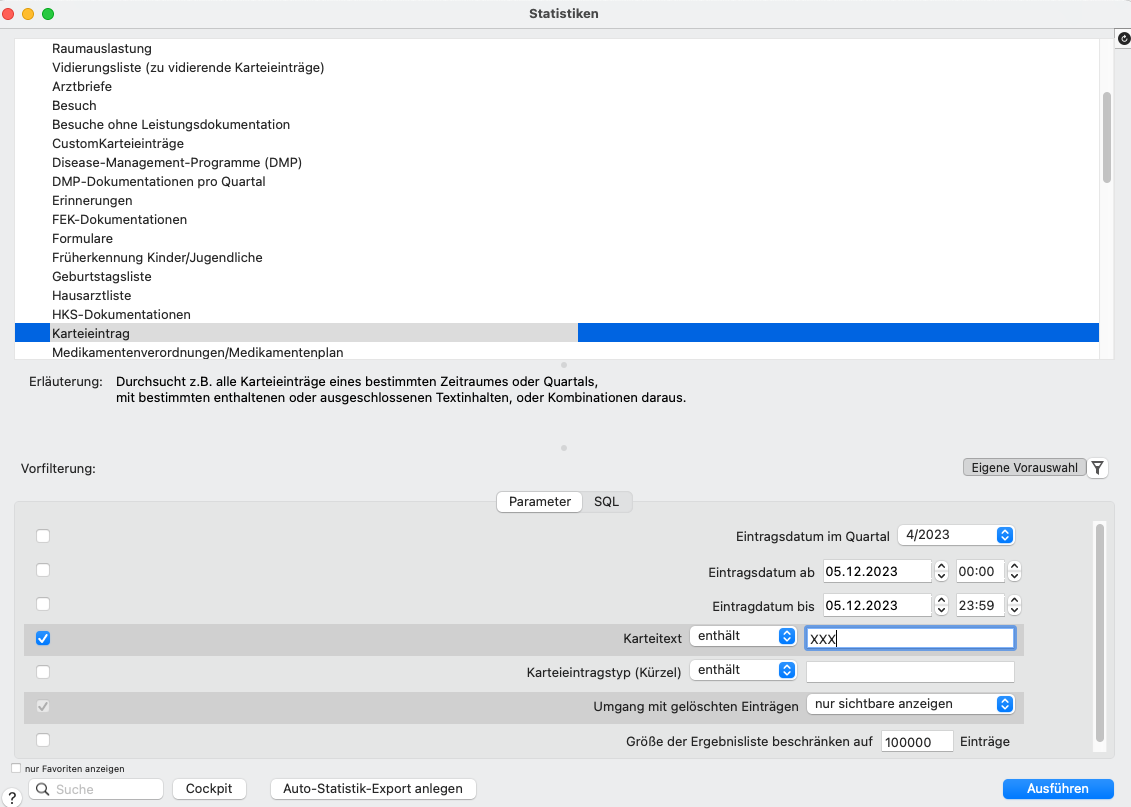
Task: Toggle the nur Favoriten anzeigen checkbox
Action: click(x=16, y=768)
